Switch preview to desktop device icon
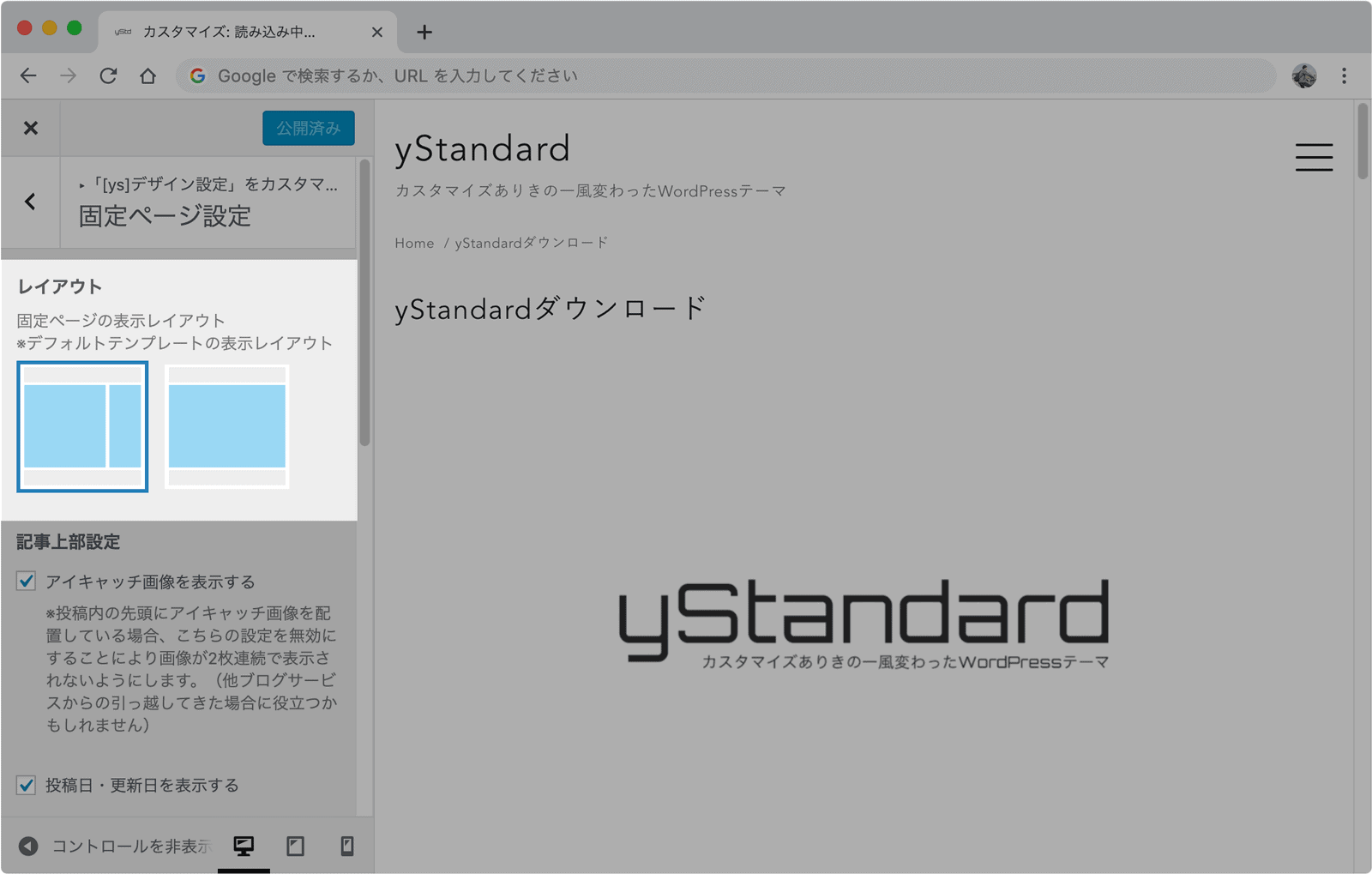The width and height of the screenshot is (1372, 874). 244,847
